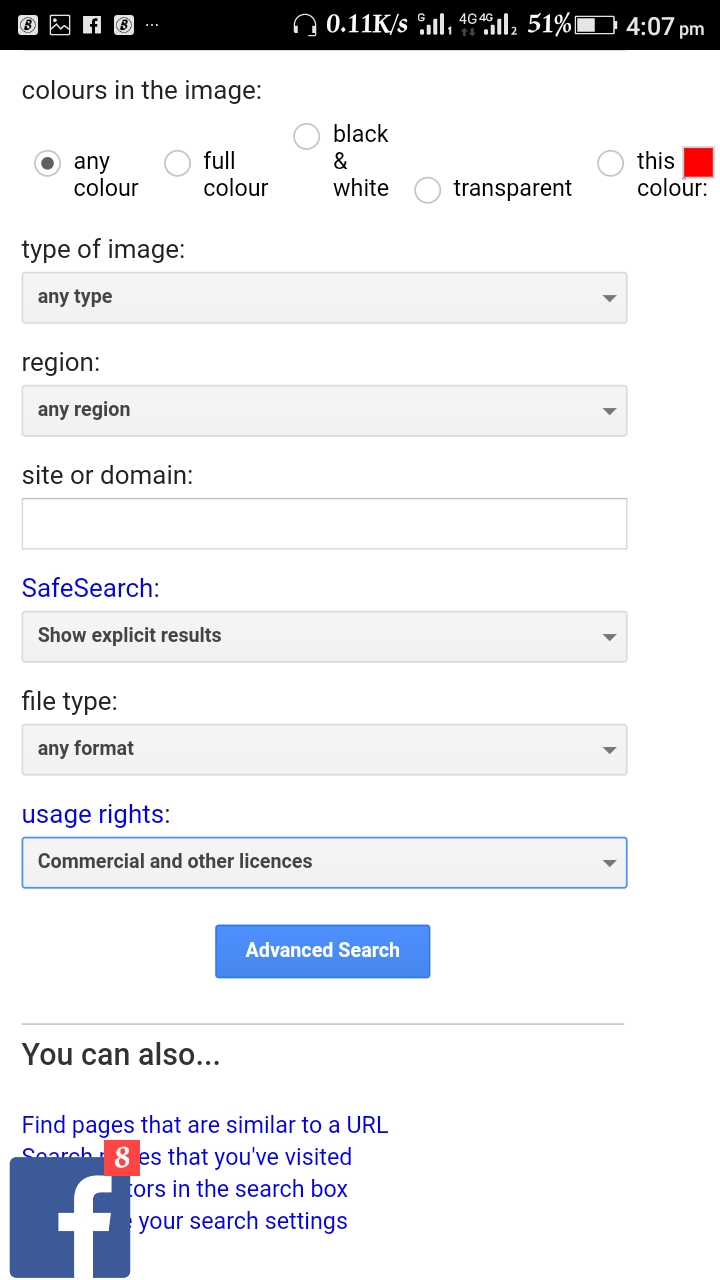Select the transparent colour option
This screenshot has height=1280, width=720.
point(427,190)
